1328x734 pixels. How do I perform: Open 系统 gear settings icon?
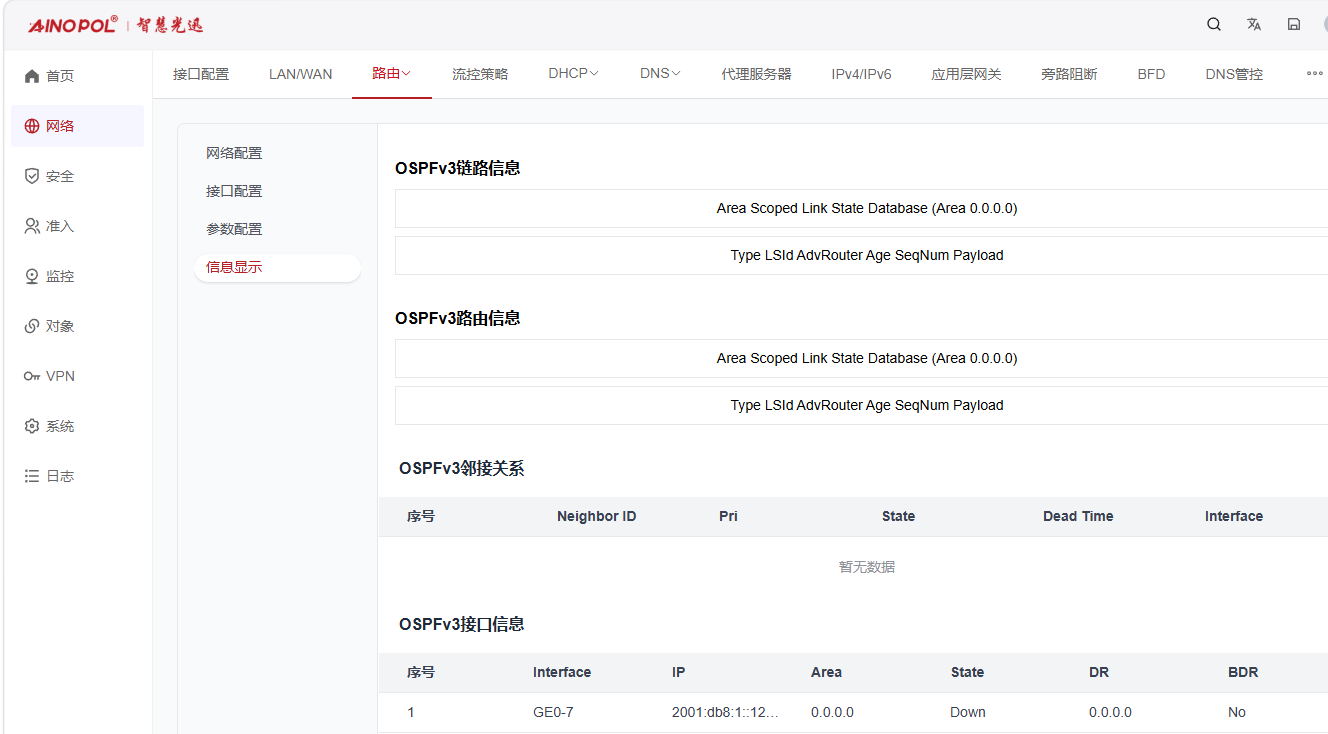click(x=32, y=426)
